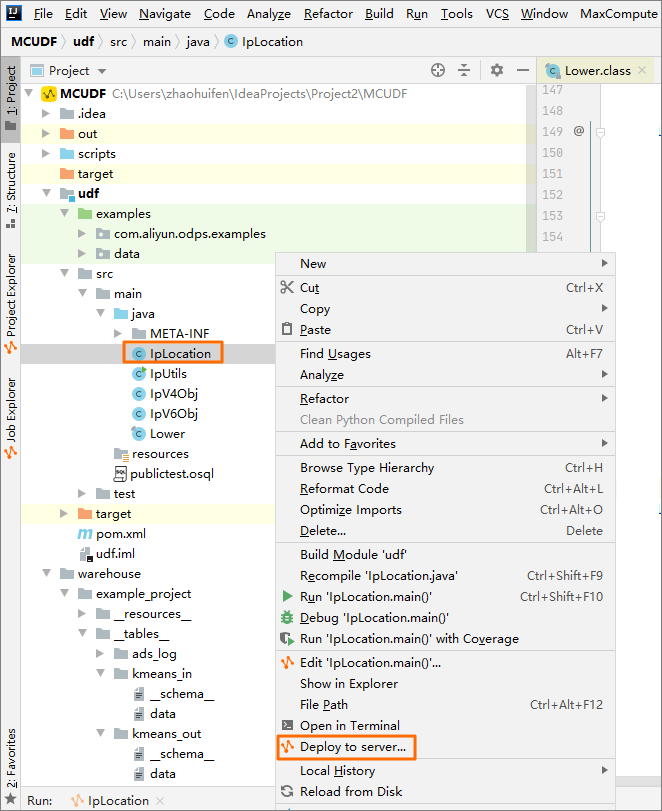
Task: Hide the Project panel with the minimize icon
Action: pos(523,71)
